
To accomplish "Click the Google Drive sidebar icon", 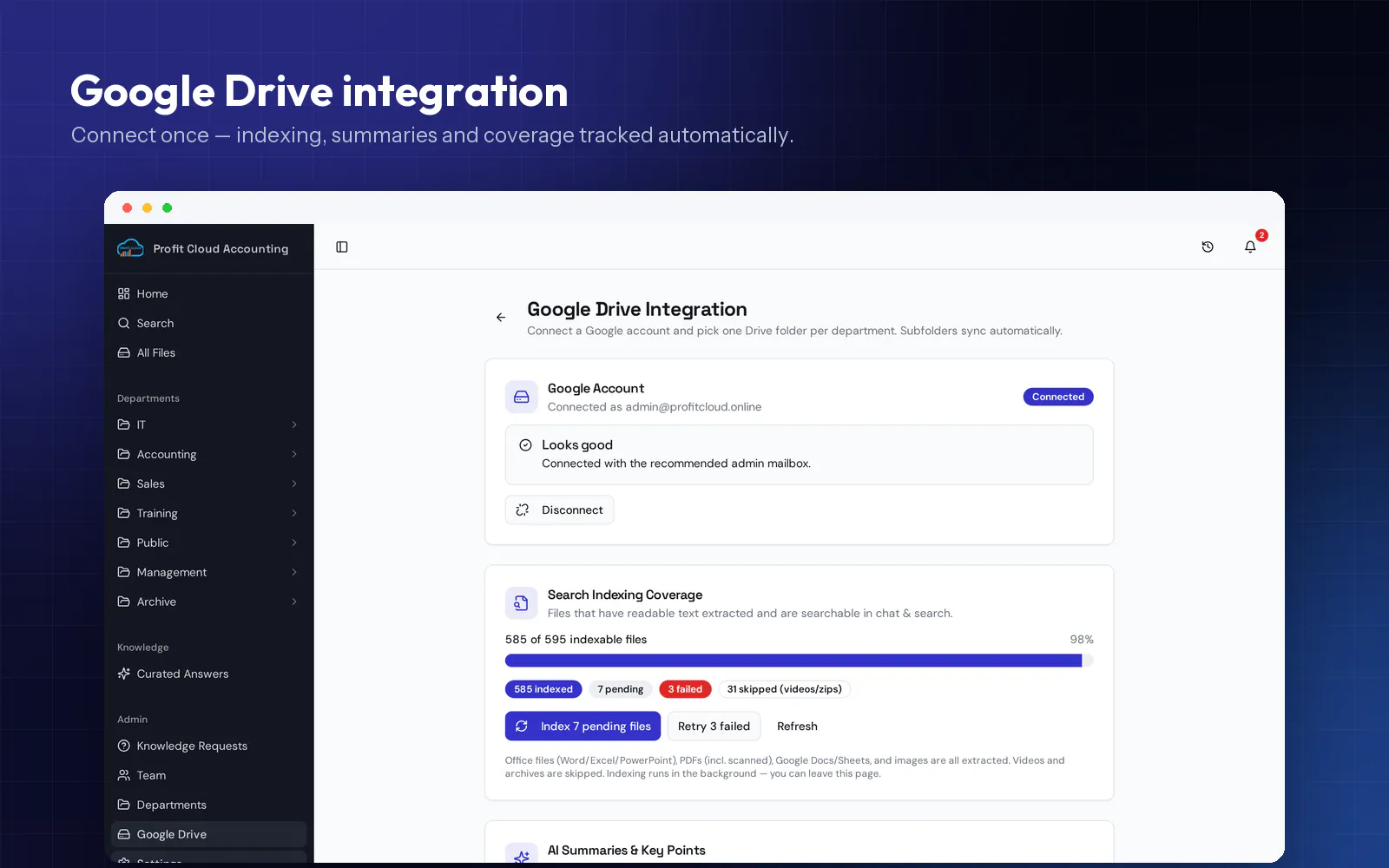I will [x=124, y=835].
